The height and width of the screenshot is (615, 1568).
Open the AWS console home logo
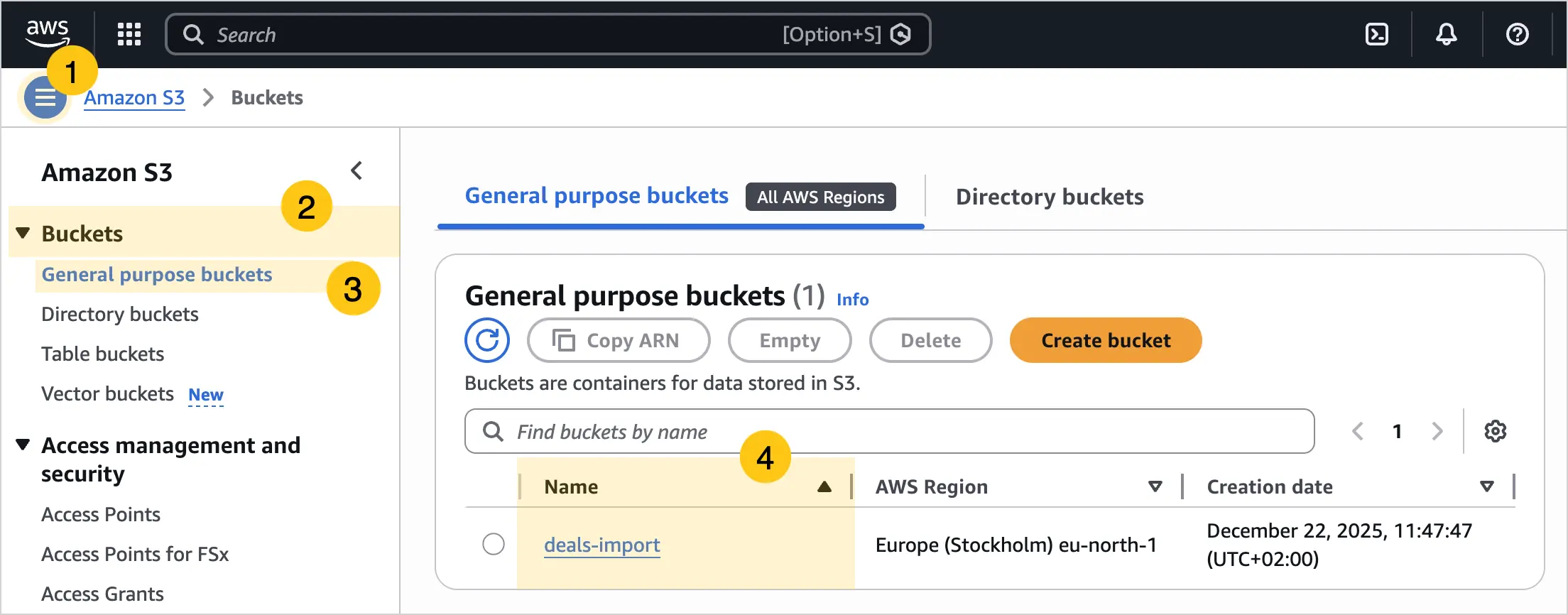pyautogui.click(x=48, y=33)
